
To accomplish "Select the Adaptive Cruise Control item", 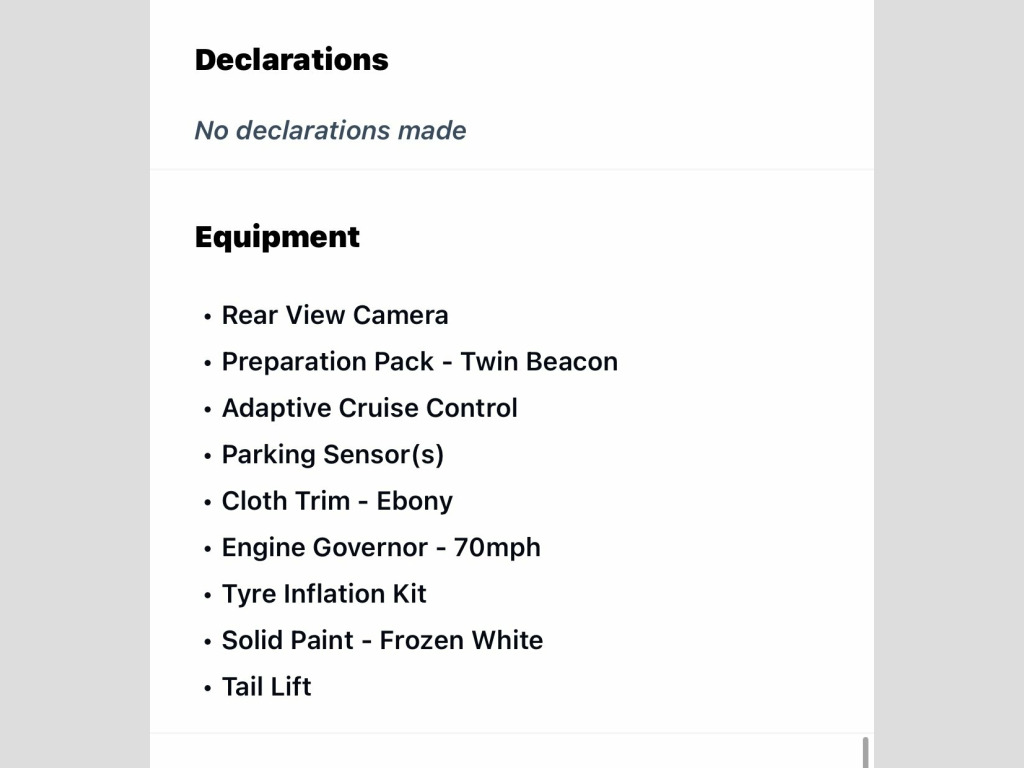I will [x=370, y=409].
